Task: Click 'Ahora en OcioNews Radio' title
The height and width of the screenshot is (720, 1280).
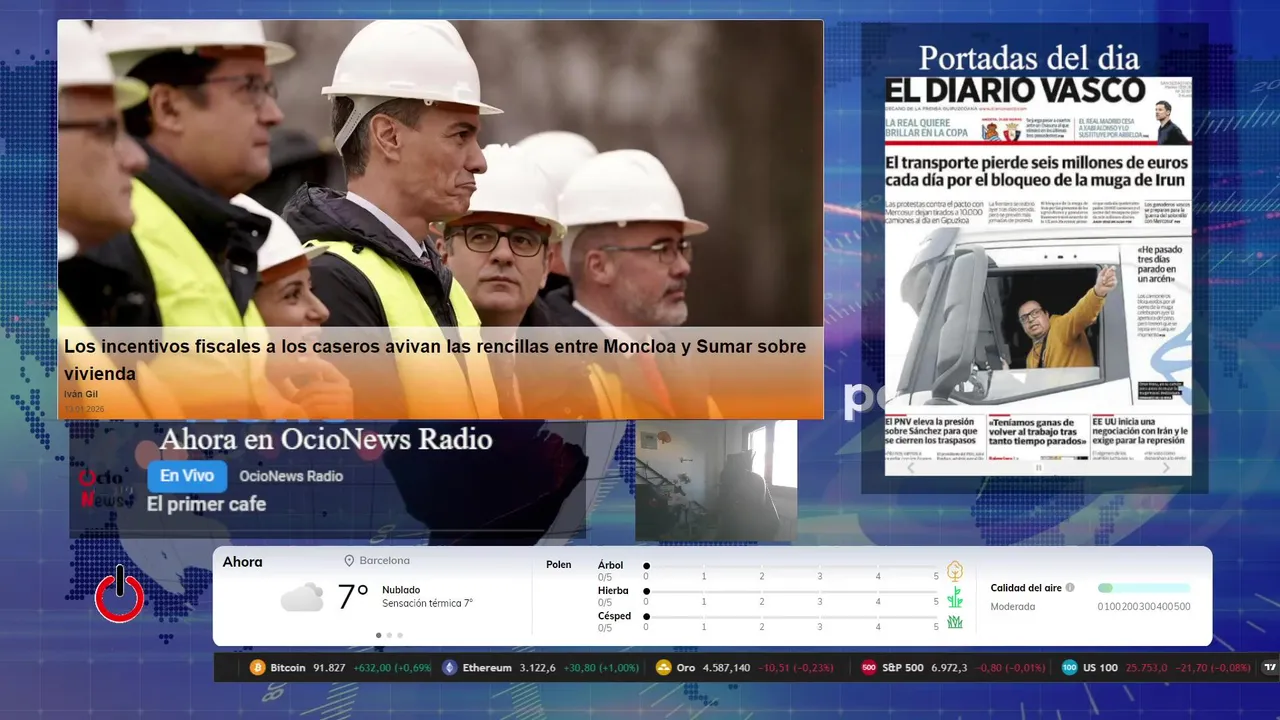Action: 326,439
